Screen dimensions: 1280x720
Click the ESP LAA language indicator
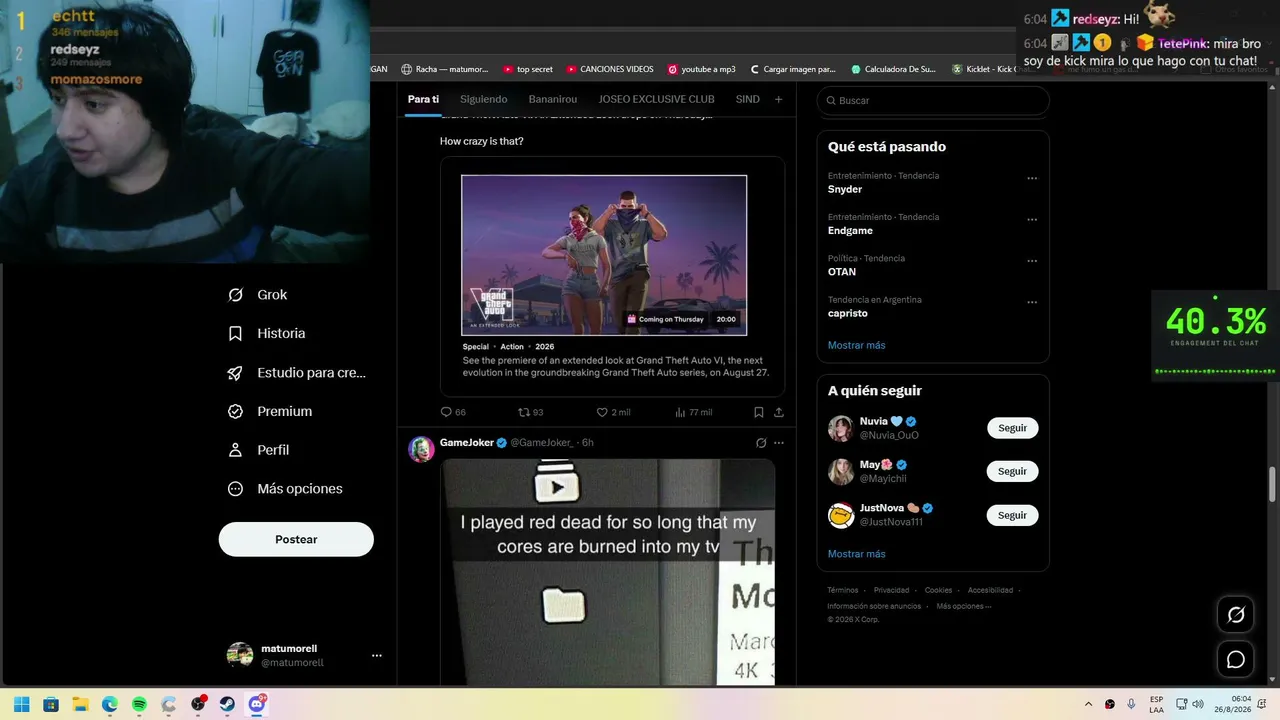[1156, 704]
